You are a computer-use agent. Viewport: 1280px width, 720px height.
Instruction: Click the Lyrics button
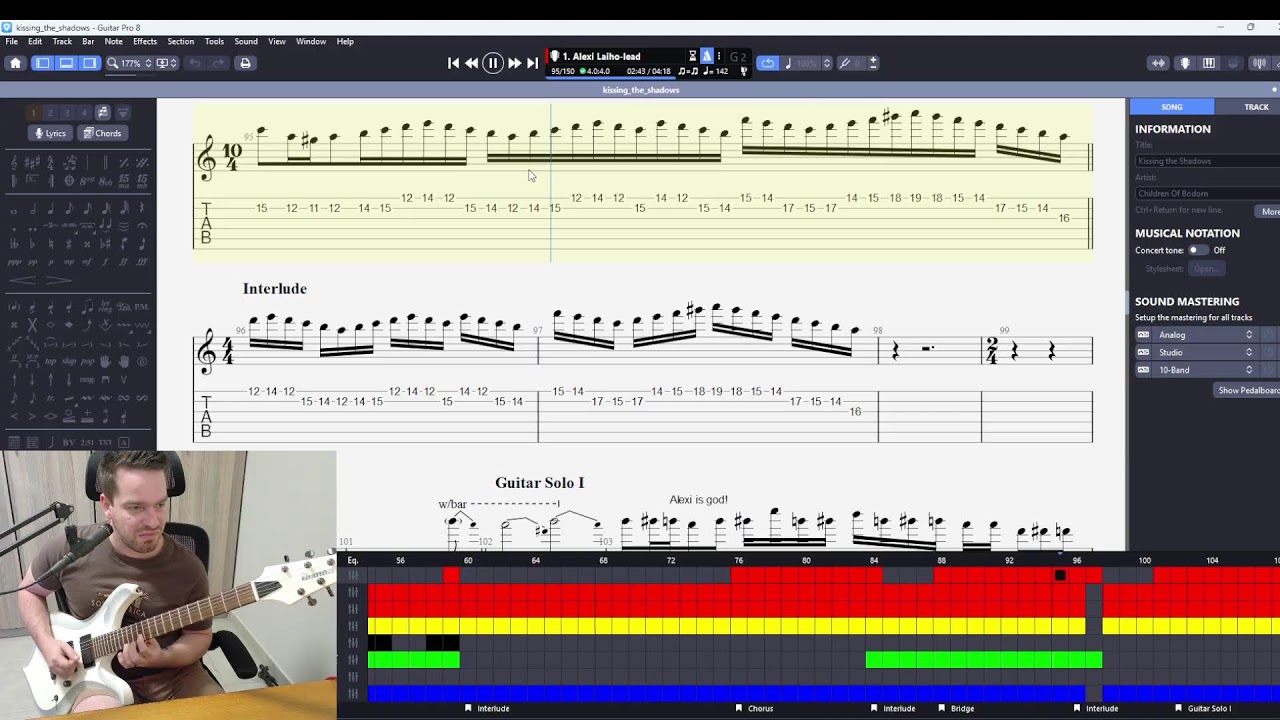(51, 133)
